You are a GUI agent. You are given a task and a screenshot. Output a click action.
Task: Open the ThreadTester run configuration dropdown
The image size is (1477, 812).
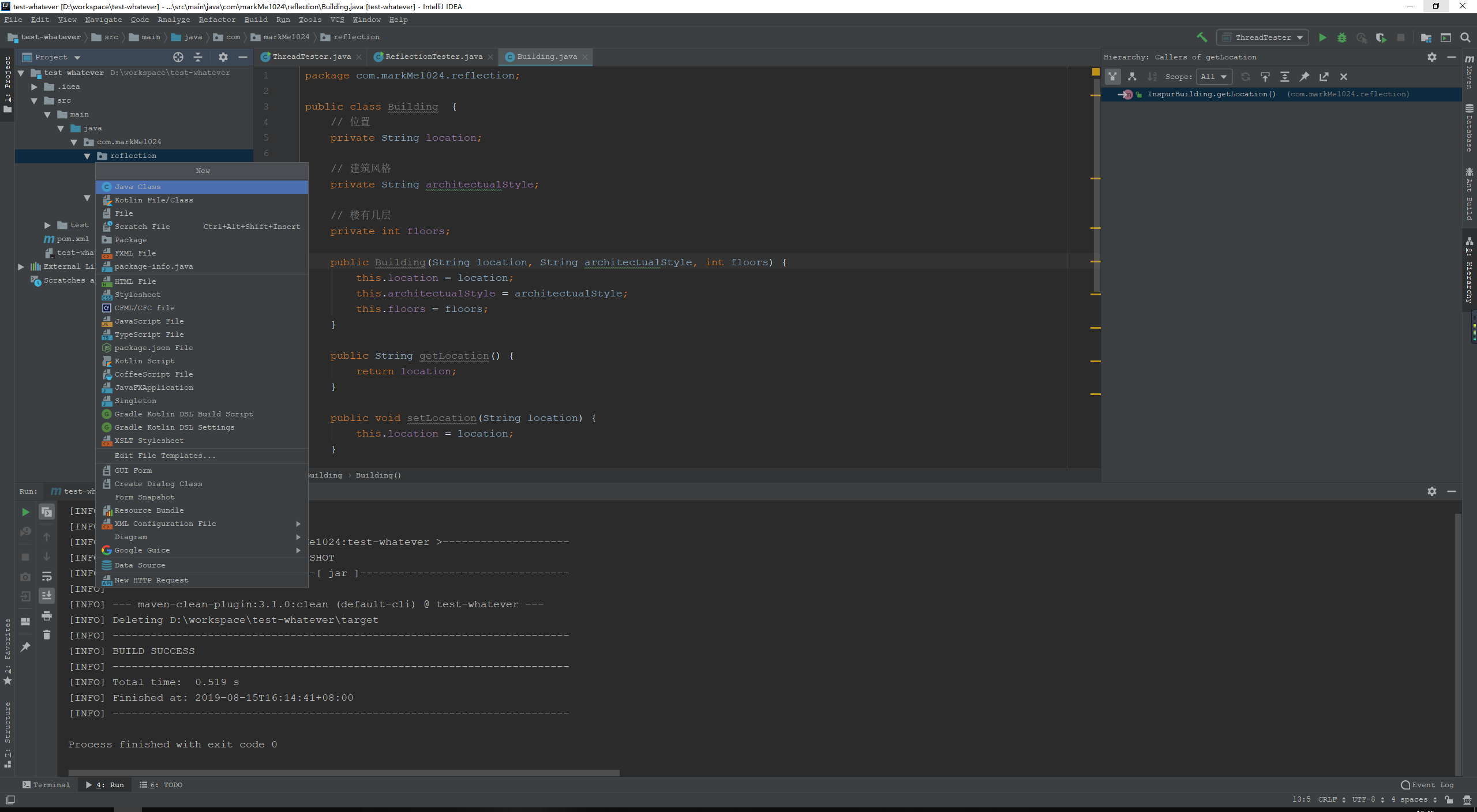1263,37
